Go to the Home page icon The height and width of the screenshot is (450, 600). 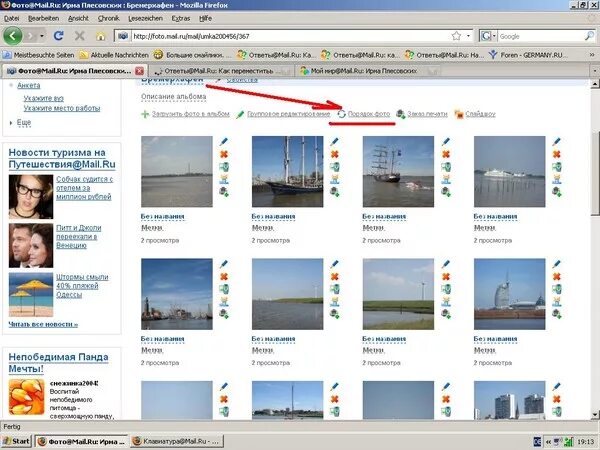tap(101, 36)
